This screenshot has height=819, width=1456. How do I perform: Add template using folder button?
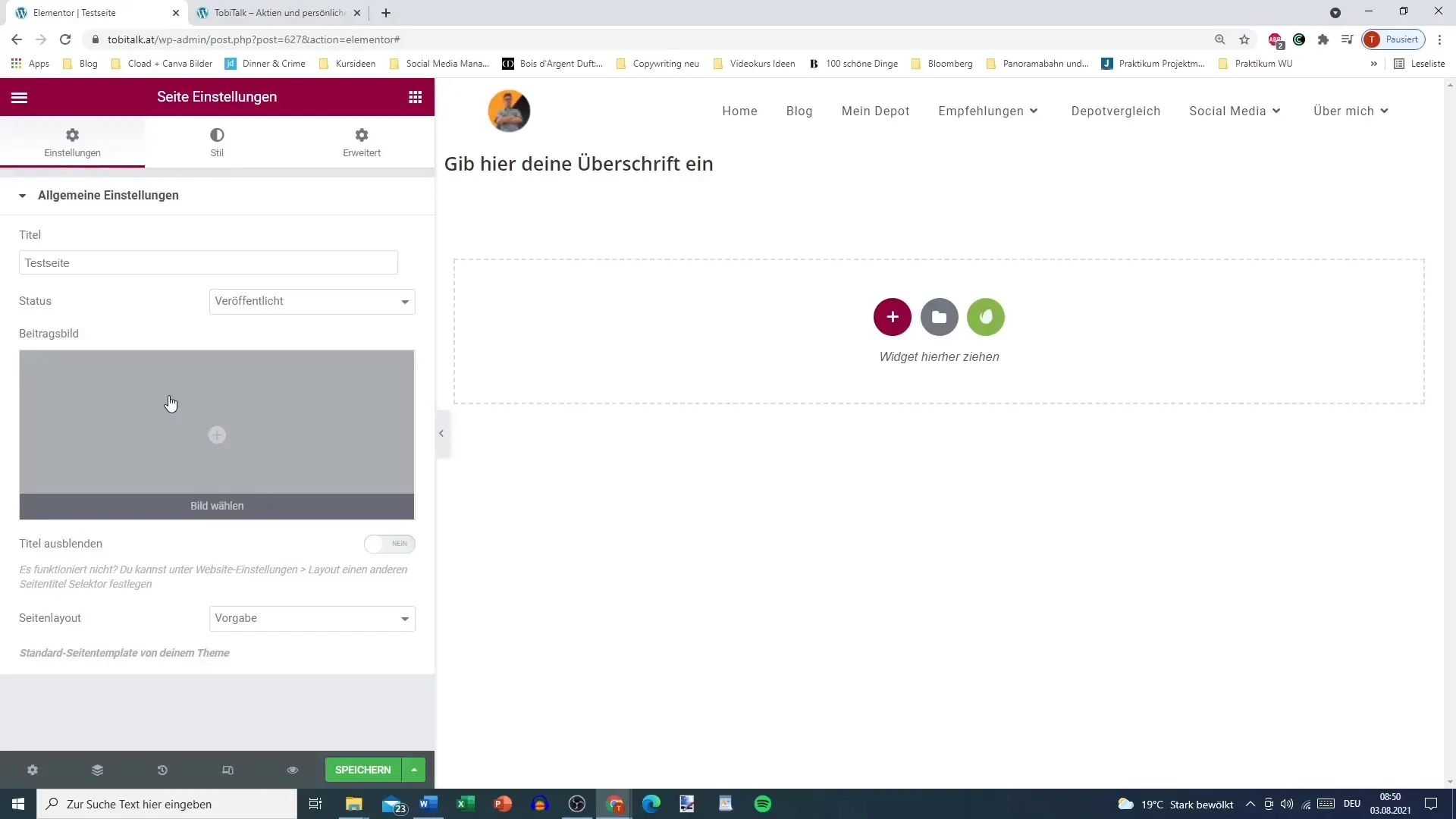pyautogui.click(x=940, y=317)
